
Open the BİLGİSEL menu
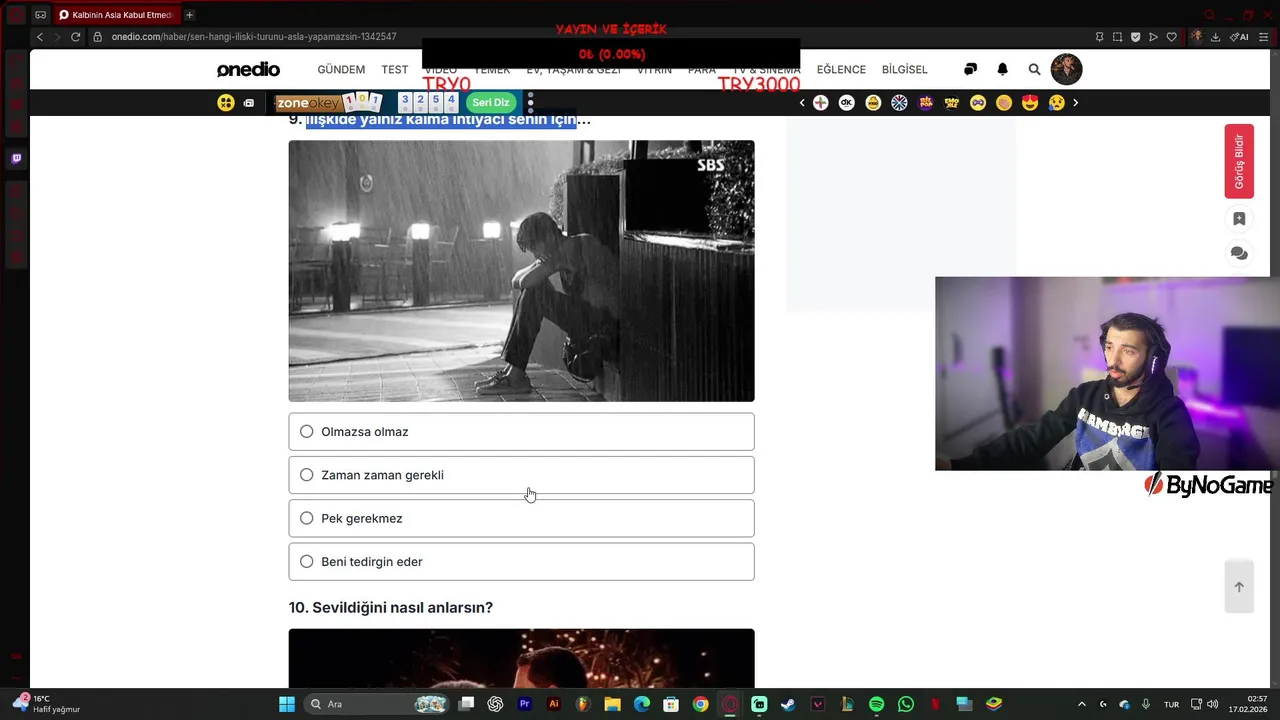(x=904, y=69)
